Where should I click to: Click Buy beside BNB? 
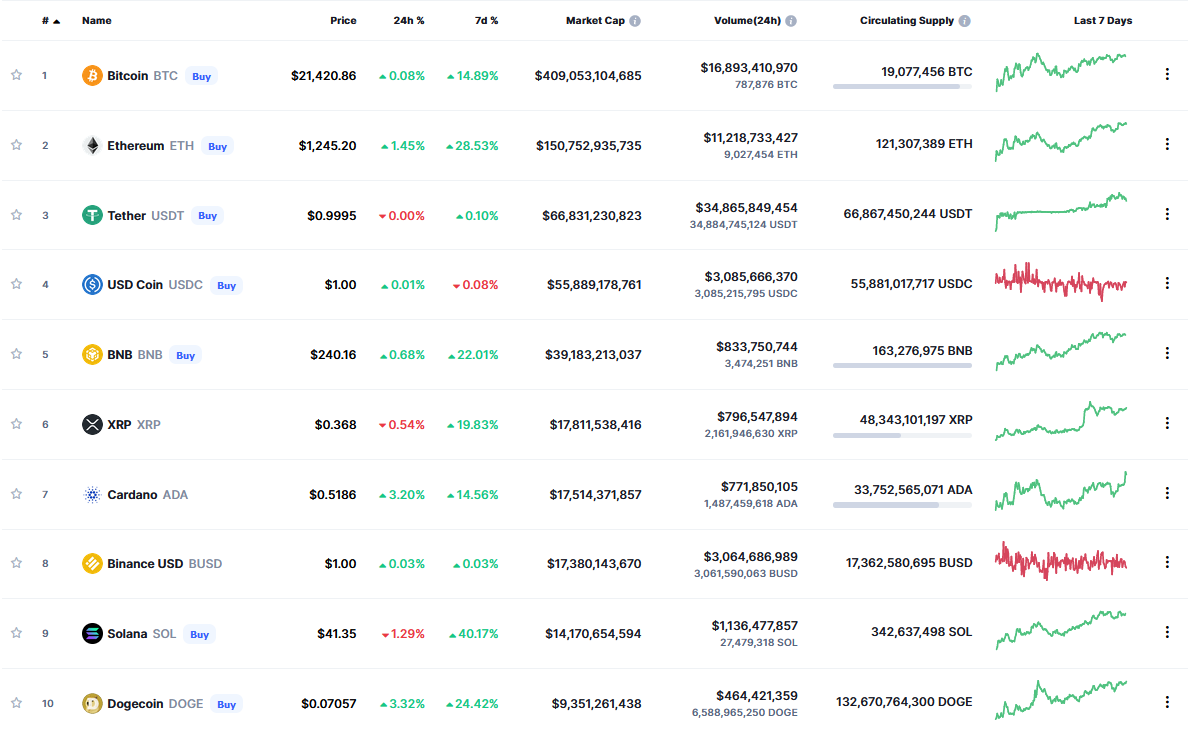[186, 355]
